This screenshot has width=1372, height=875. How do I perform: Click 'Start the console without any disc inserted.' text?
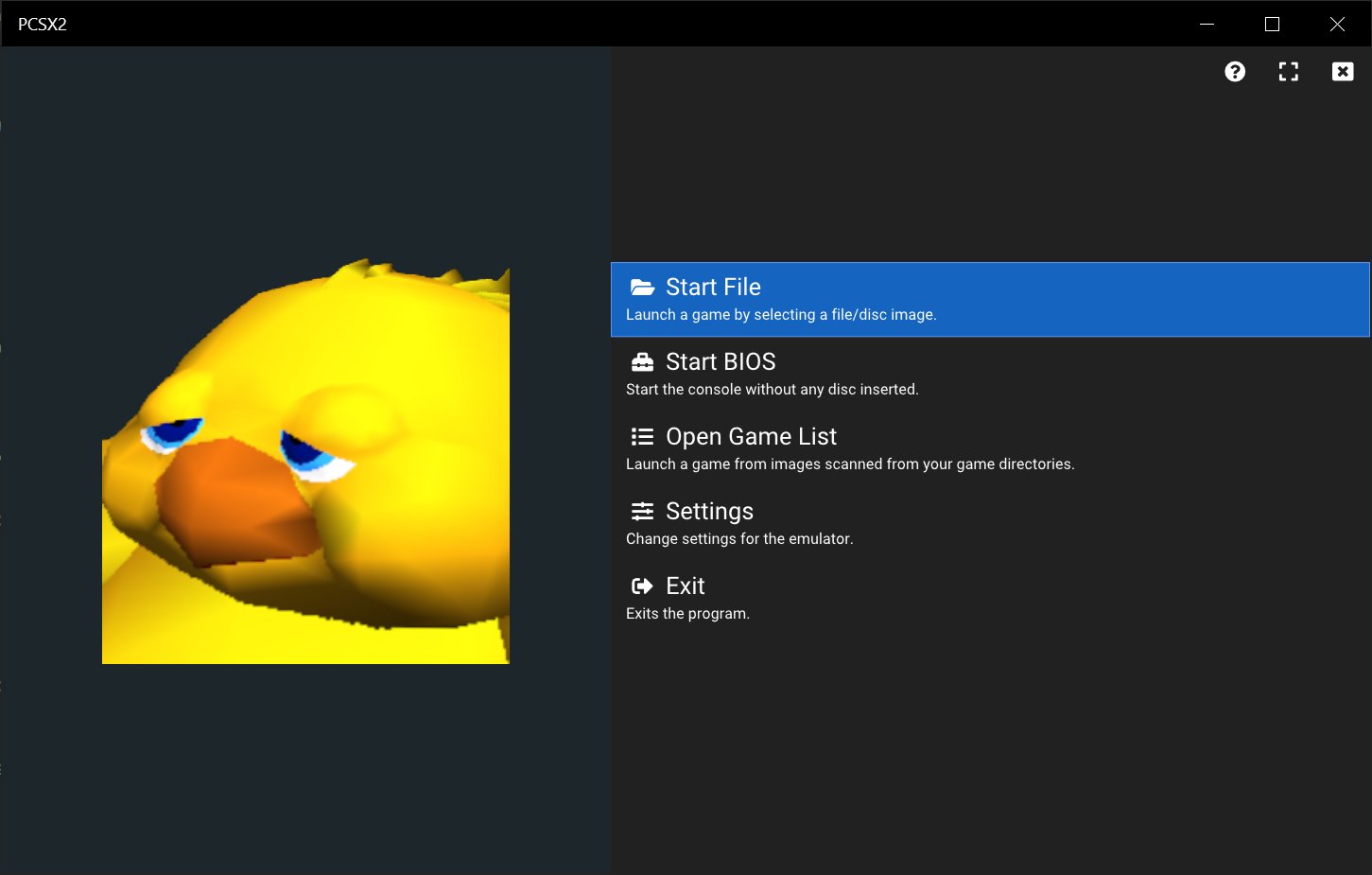coord(773,390)
